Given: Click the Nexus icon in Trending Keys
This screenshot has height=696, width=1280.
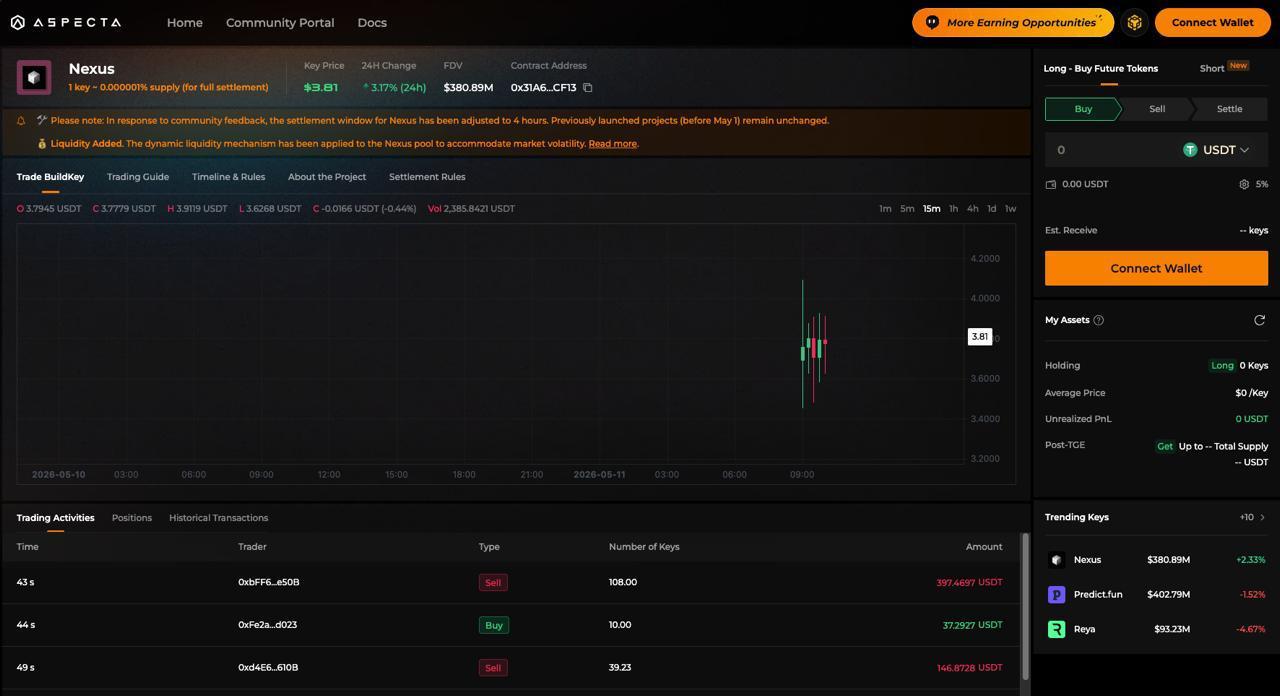Looking at the screenshot, I should [x=1056, y=560].
